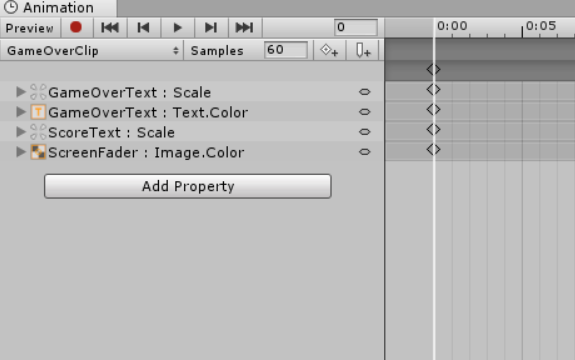The image size is (575, 360).
Task: Open the GameOverClip clip dropdown
Action: click(x=92, y=51)
